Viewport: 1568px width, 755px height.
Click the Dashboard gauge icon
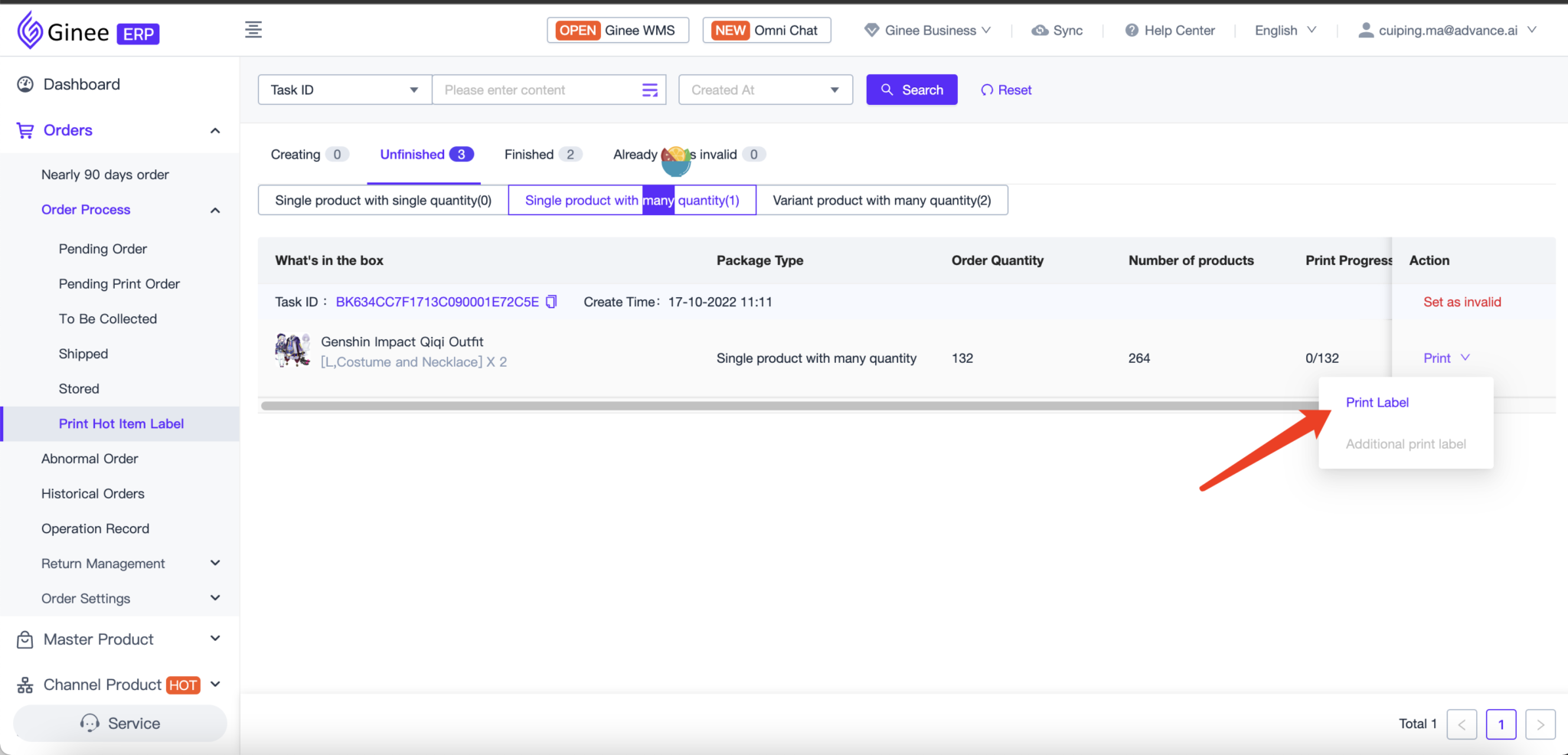point(25,84)
